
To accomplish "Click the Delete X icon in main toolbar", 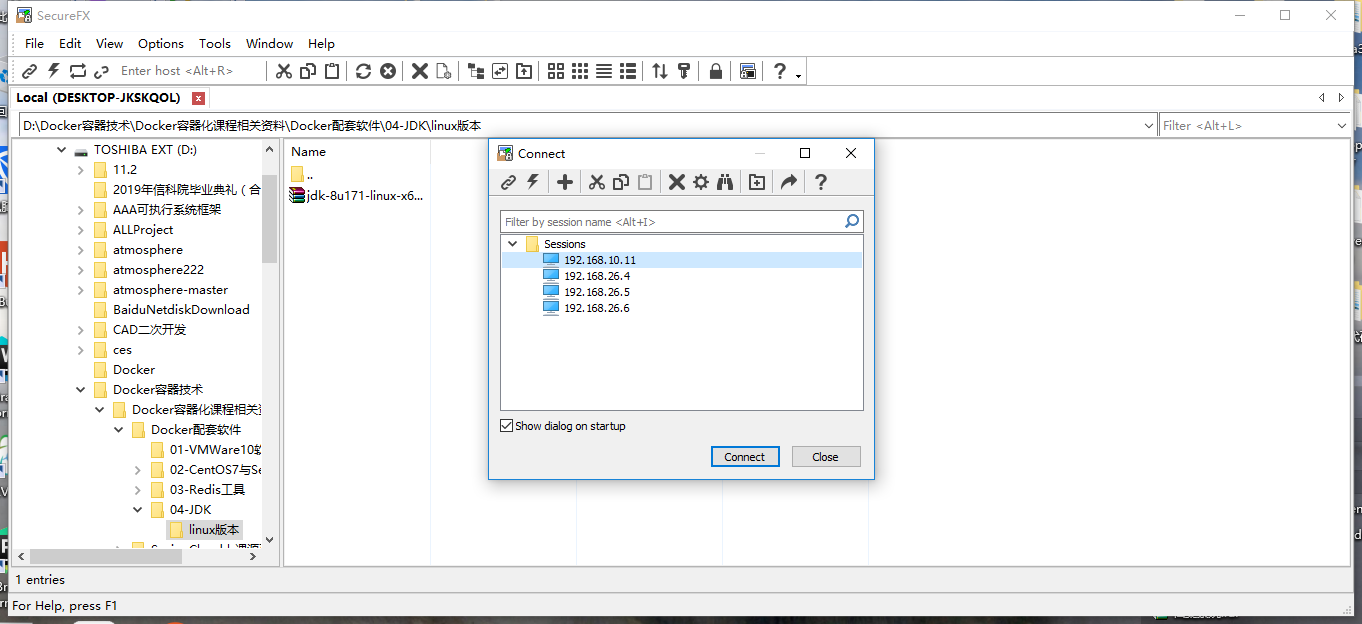I will point(420,71).
